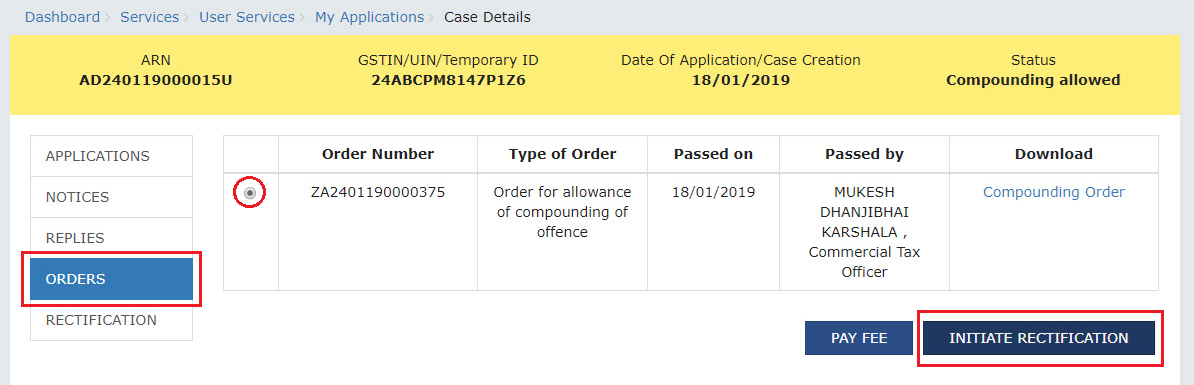Return to My Applications breadcrumb
This screenshot has width=1194, height=385.
click(x=369, y=17)
